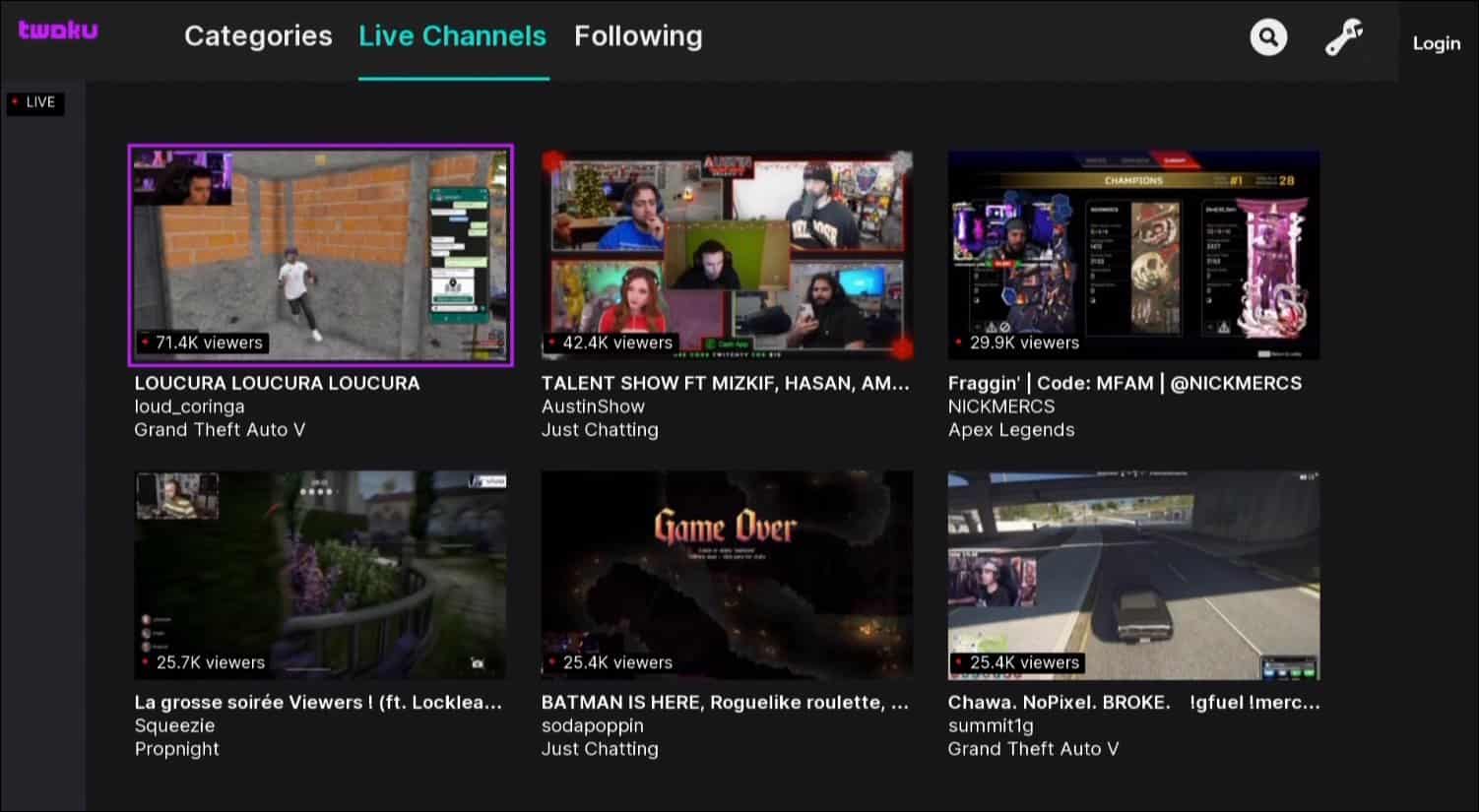Open loud_coringa stream thumbnail
The height and width of the screenshot is (812, 1479).
[321, 256]
